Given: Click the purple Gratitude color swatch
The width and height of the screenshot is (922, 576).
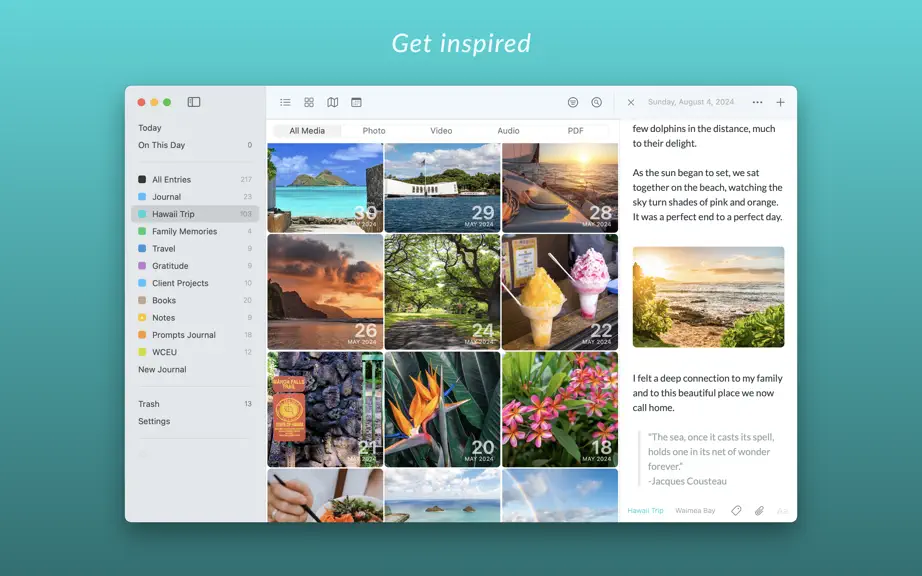Looking at the screenshot, I should pyautogui.click(x=142, y=266).
